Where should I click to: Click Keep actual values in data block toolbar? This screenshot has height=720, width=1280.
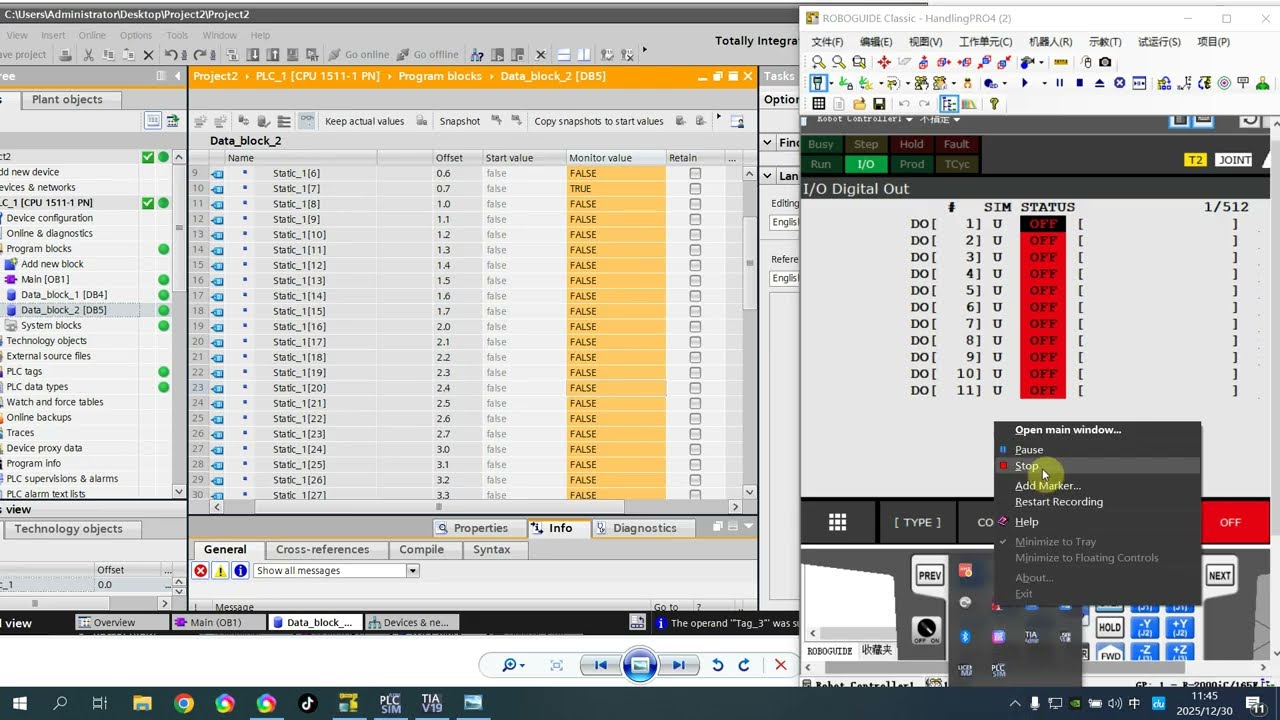pyautogui.click(x=365, y=121)
